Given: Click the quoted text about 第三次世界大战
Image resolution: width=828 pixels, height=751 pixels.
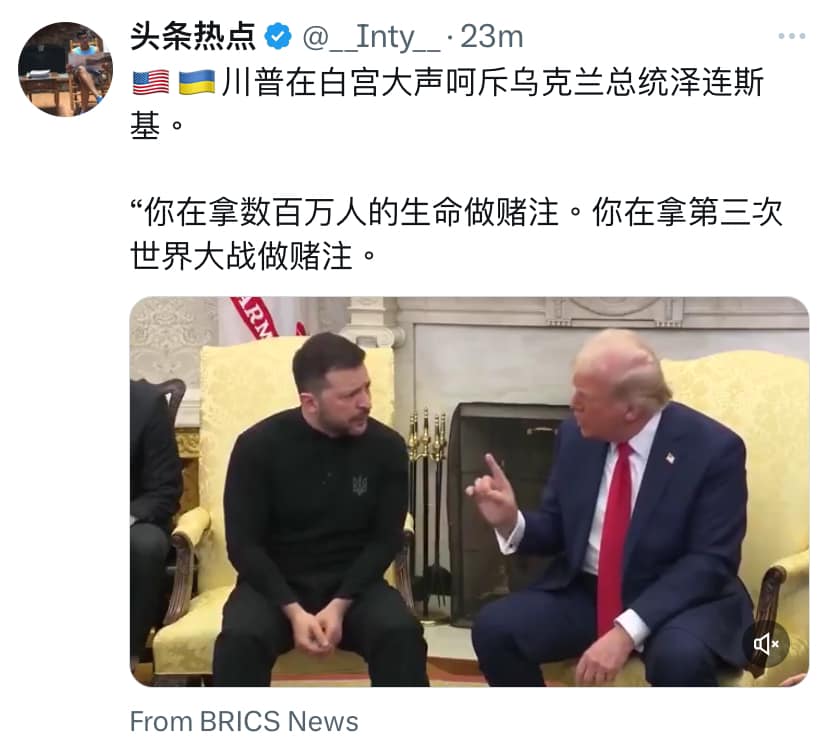Looking at the screenshot, I should 456,234.
